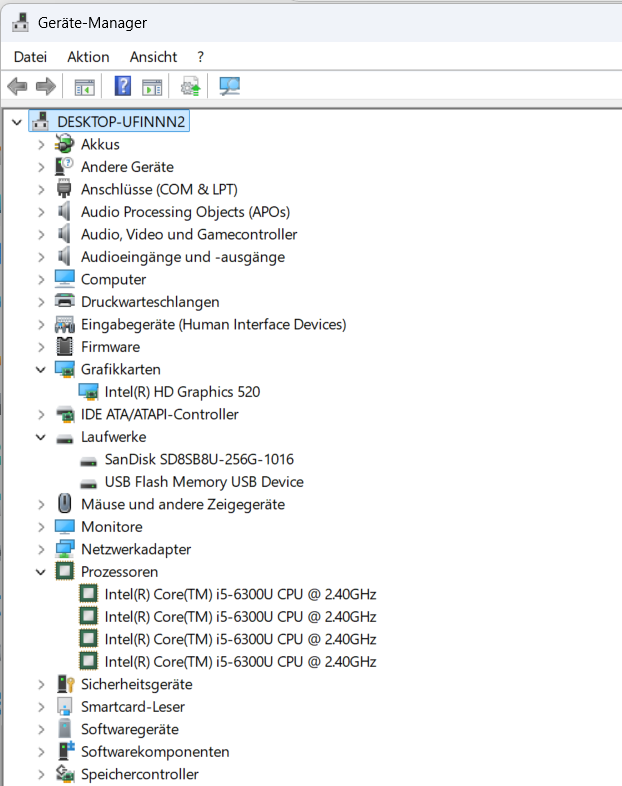Collapse the Prozessoren category
This screenshot has height=786, width=622.
41,572
